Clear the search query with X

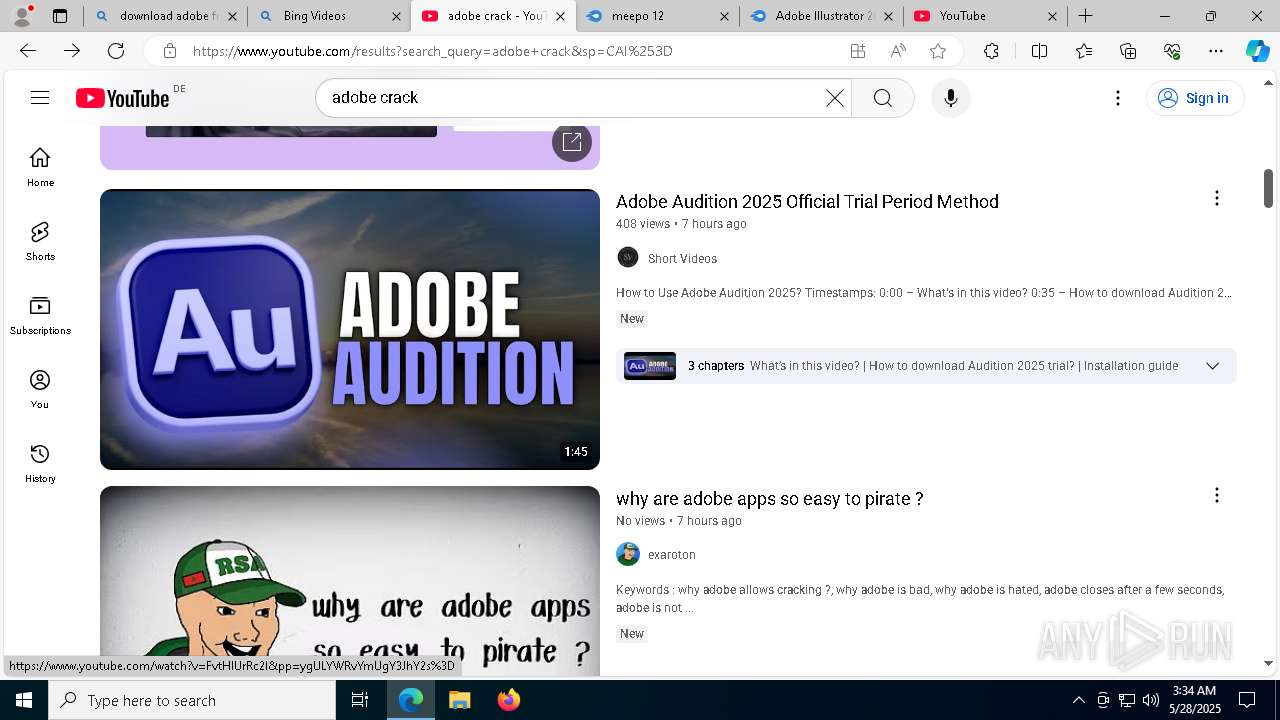[x=835, y=98]
